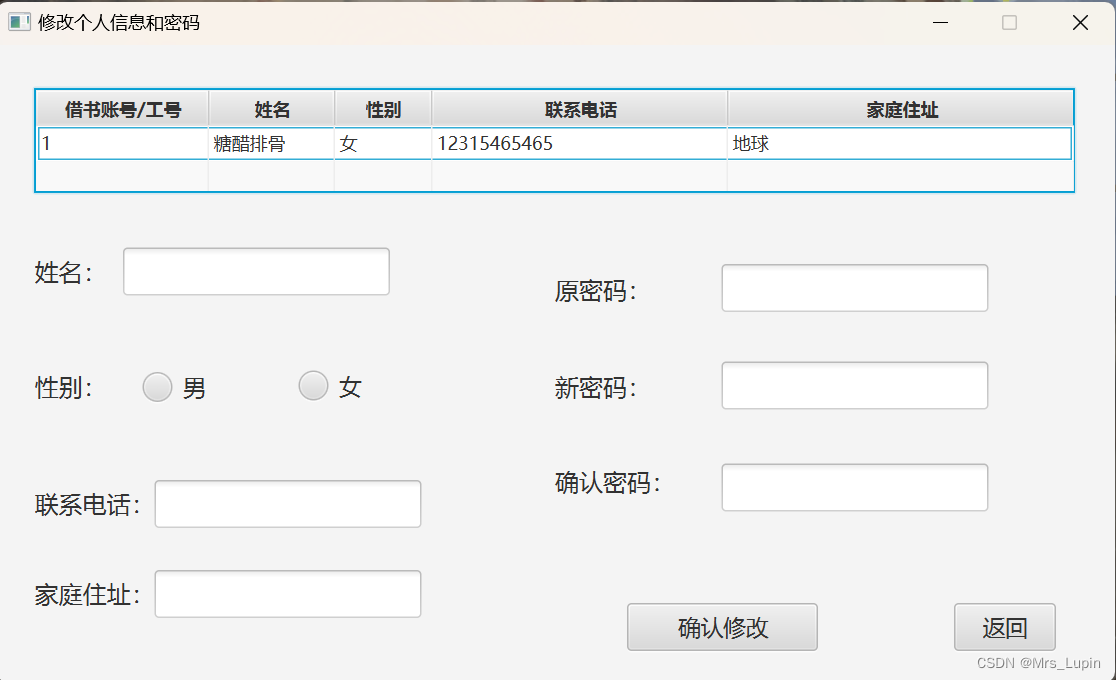Viewport: 1116px width, 680px height.
Task: Click inside the 新密码 input field
Action: pos(854,385)
